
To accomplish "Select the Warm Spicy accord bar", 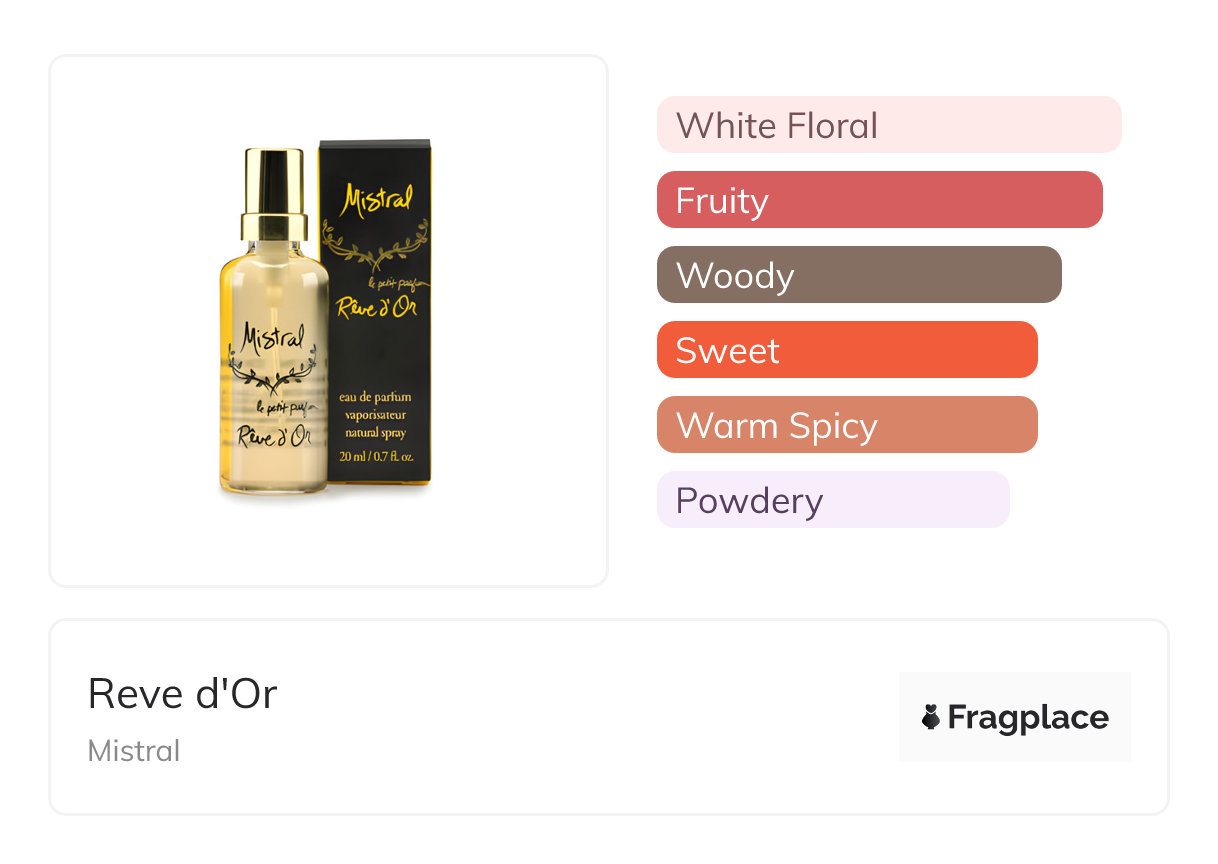I will click(x=846, y=425).
